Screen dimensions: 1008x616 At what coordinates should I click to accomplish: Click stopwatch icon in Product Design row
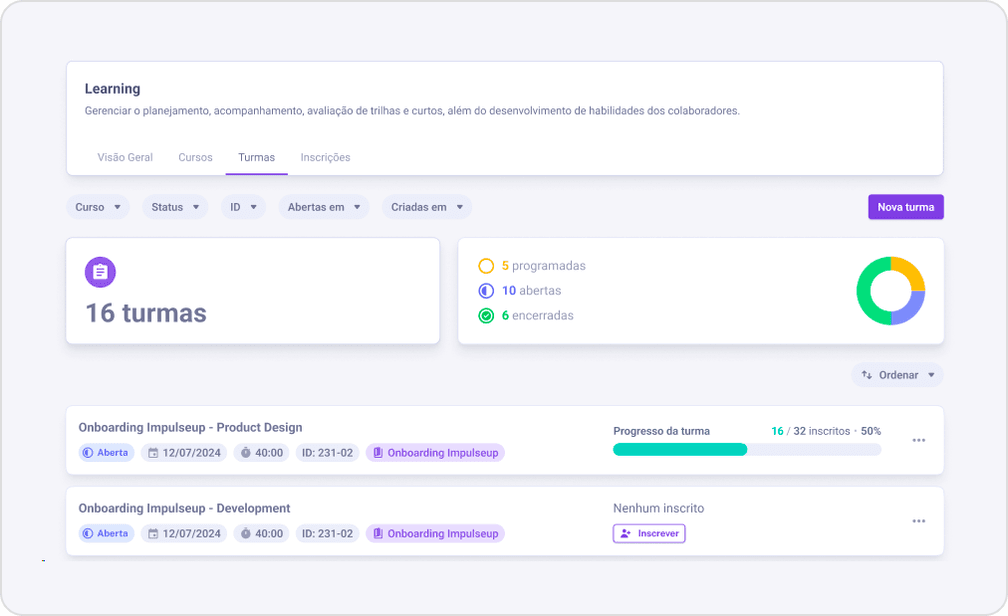coord(246,453)
